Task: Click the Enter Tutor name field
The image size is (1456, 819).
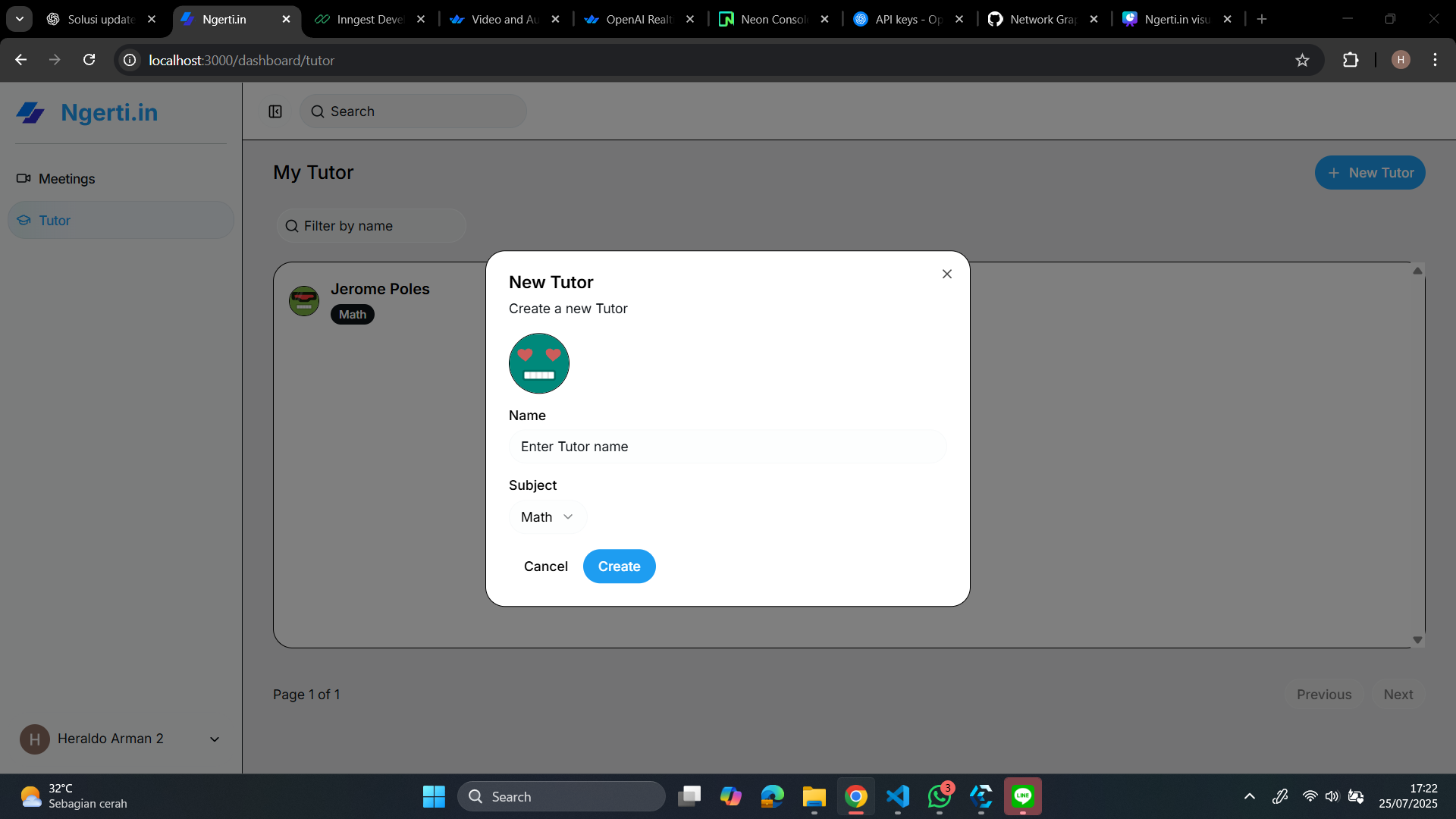Action: pos(726,447)
